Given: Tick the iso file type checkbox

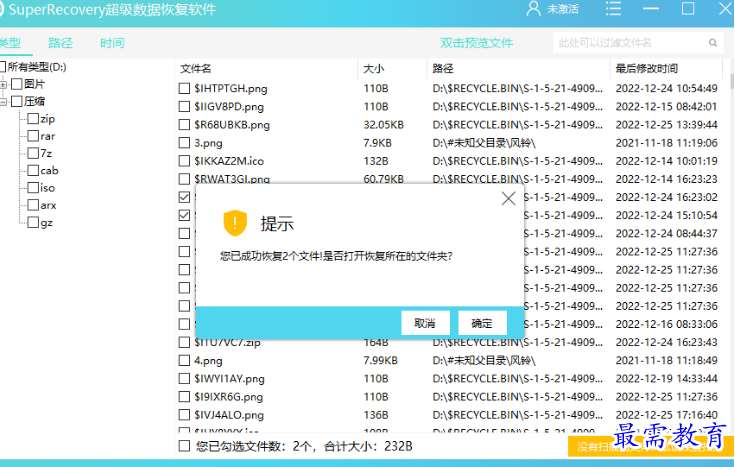Looking at the screenshot, I should pyautogui.click(x=33, y=188).
